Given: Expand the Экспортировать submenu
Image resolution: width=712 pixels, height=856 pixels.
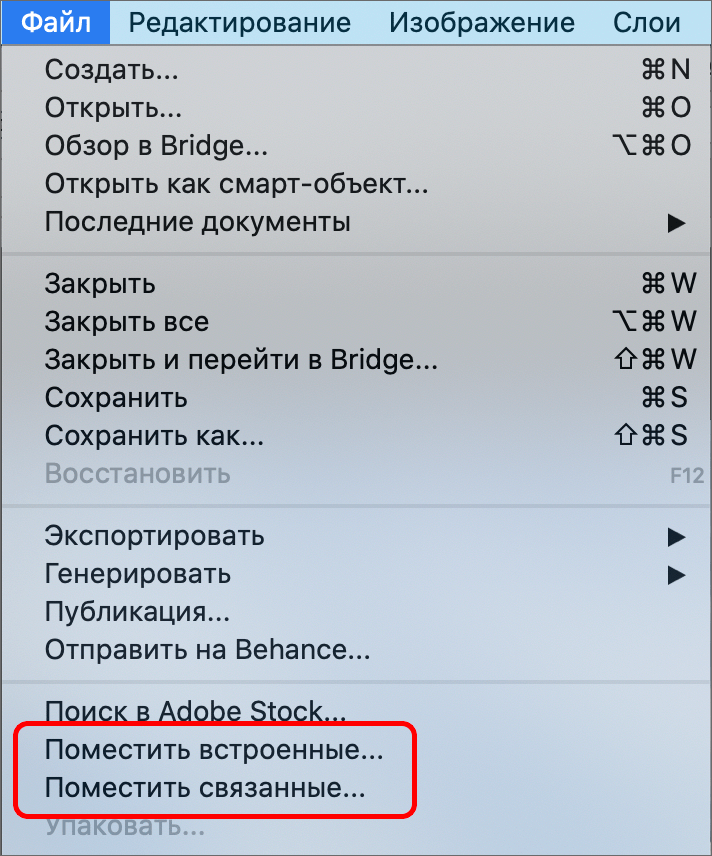Looking at the screenshot, I should click(x=154, y=536).
